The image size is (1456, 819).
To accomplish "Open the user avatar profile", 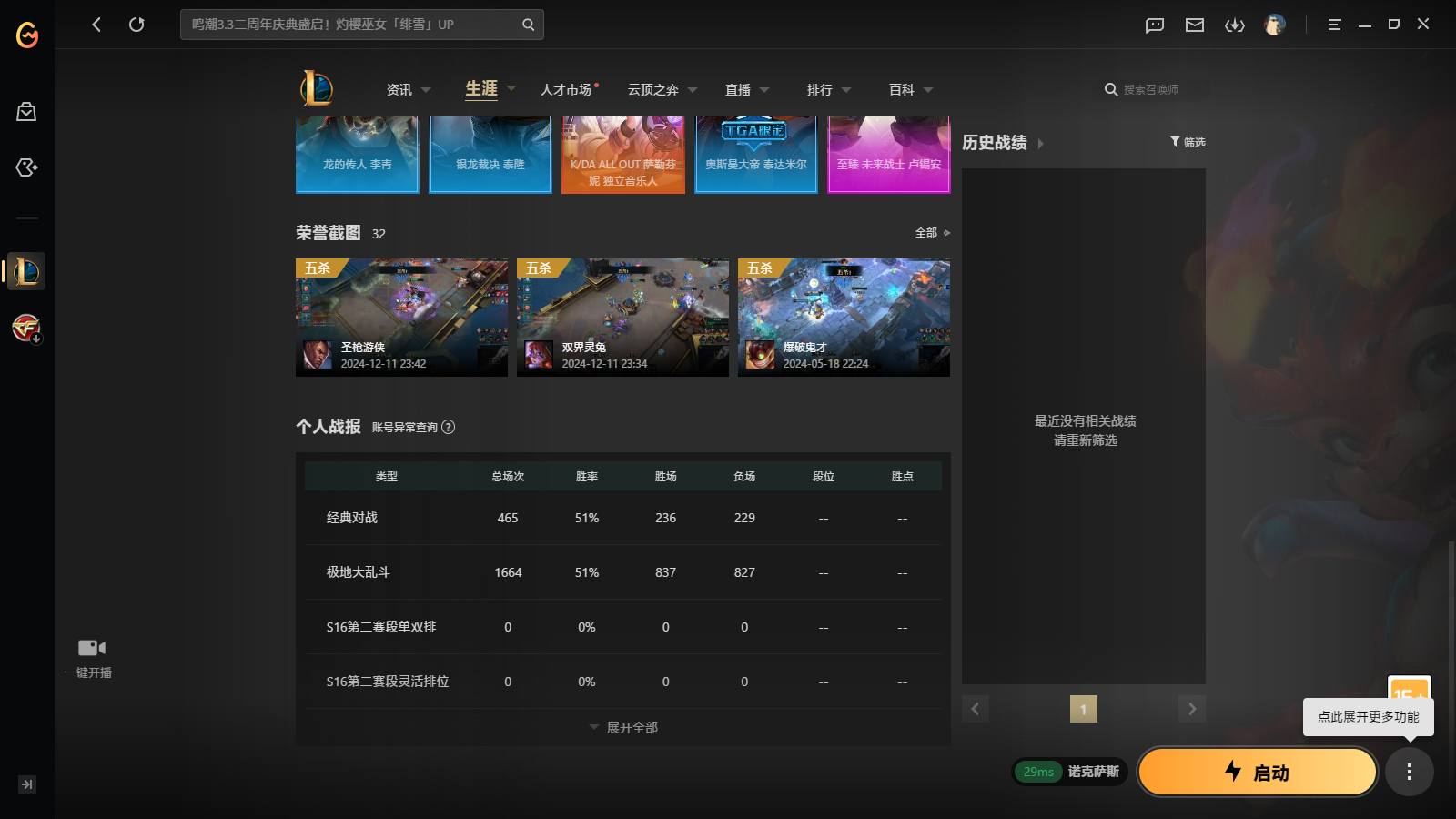I will point(1275,25).
